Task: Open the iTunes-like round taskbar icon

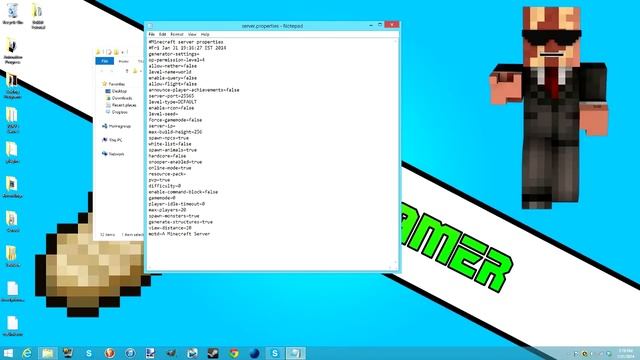Action: 130,353
